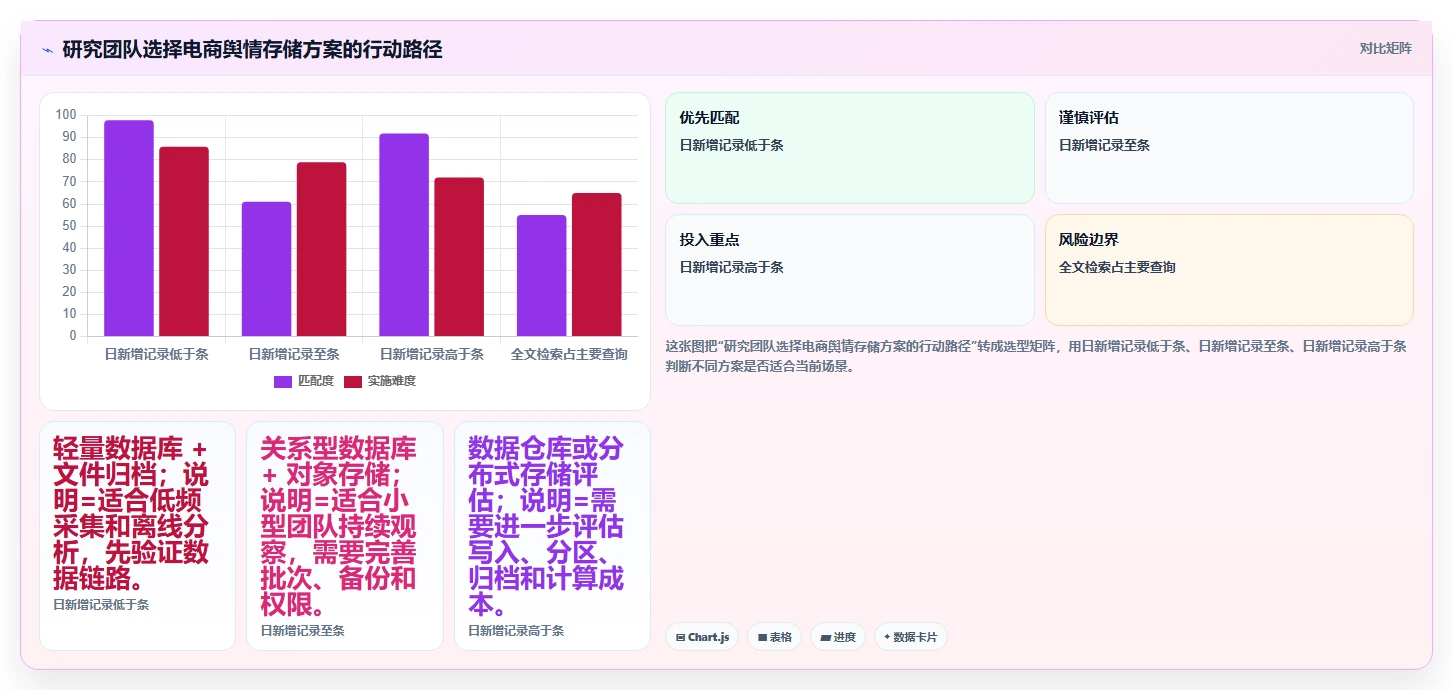Click the red 实施难度 bar for 日新增记录至条
This screenshot has width=1453, height=690.
(x=321, y=249)
